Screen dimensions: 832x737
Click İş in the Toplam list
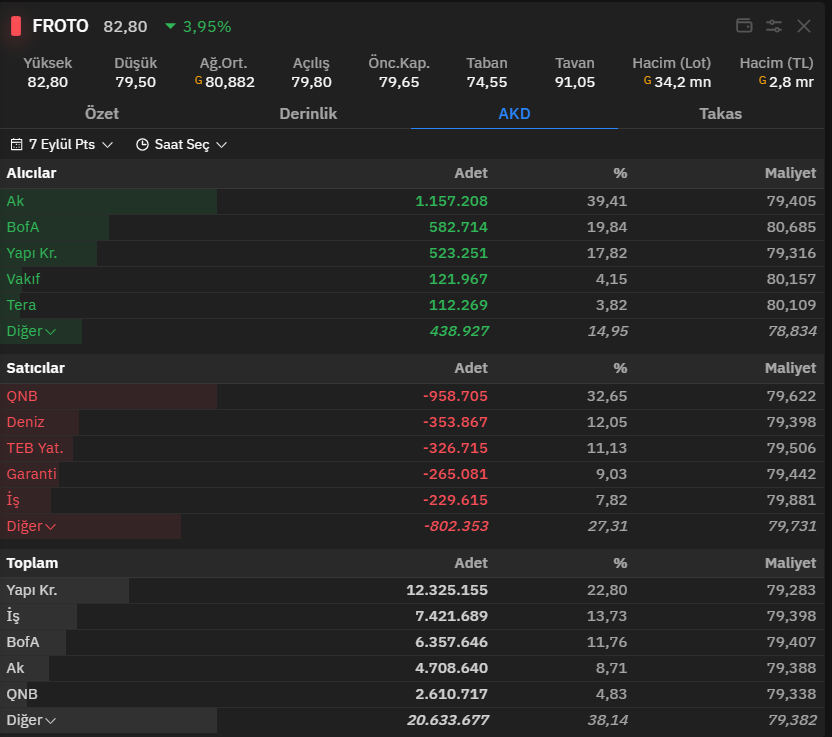[x=13, y=617]
